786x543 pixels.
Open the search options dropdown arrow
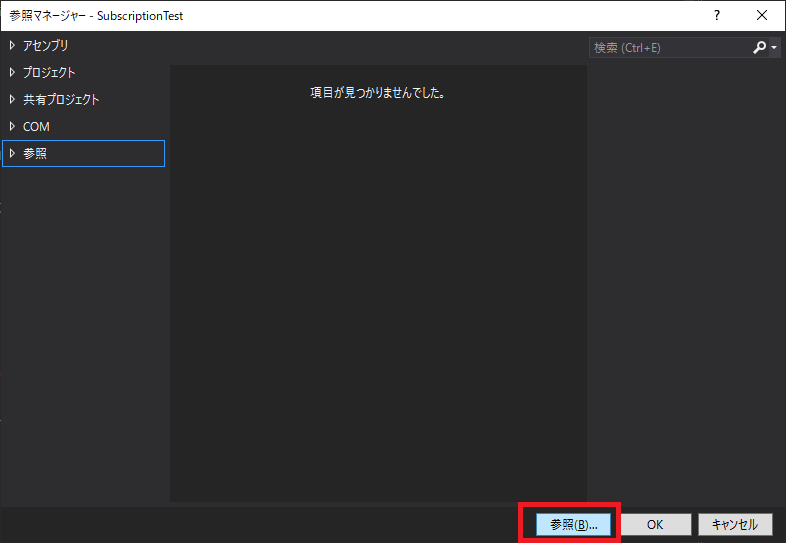[x=774, y=48]
